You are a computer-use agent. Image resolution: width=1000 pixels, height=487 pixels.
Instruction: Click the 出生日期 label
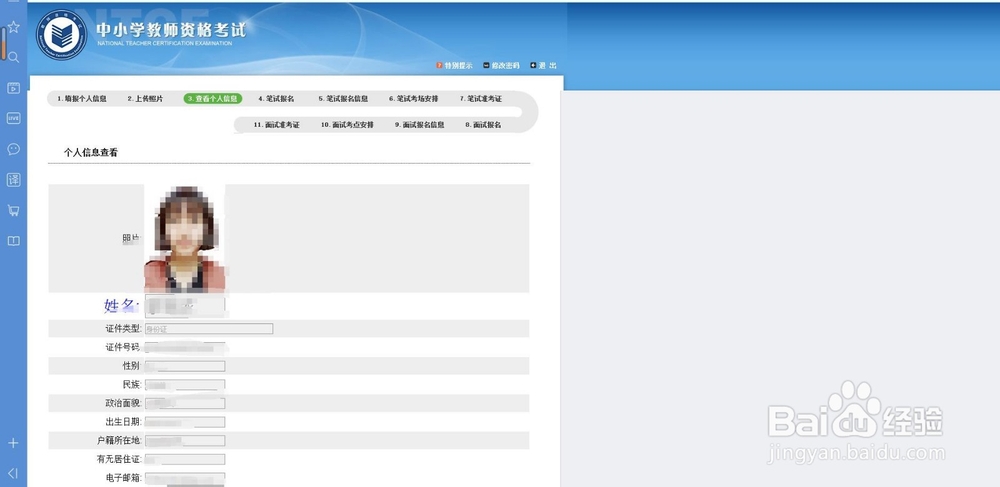tap(123, 422)
